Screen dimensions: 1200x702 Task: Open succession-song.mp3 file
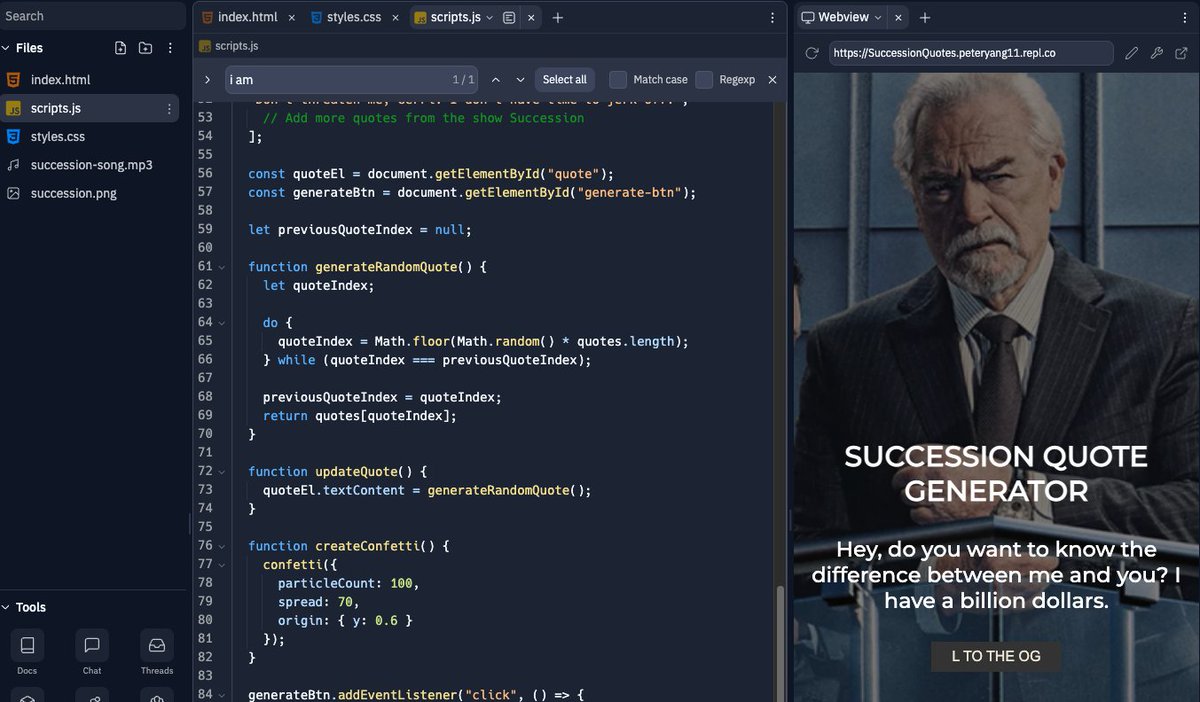pos(90,165)
